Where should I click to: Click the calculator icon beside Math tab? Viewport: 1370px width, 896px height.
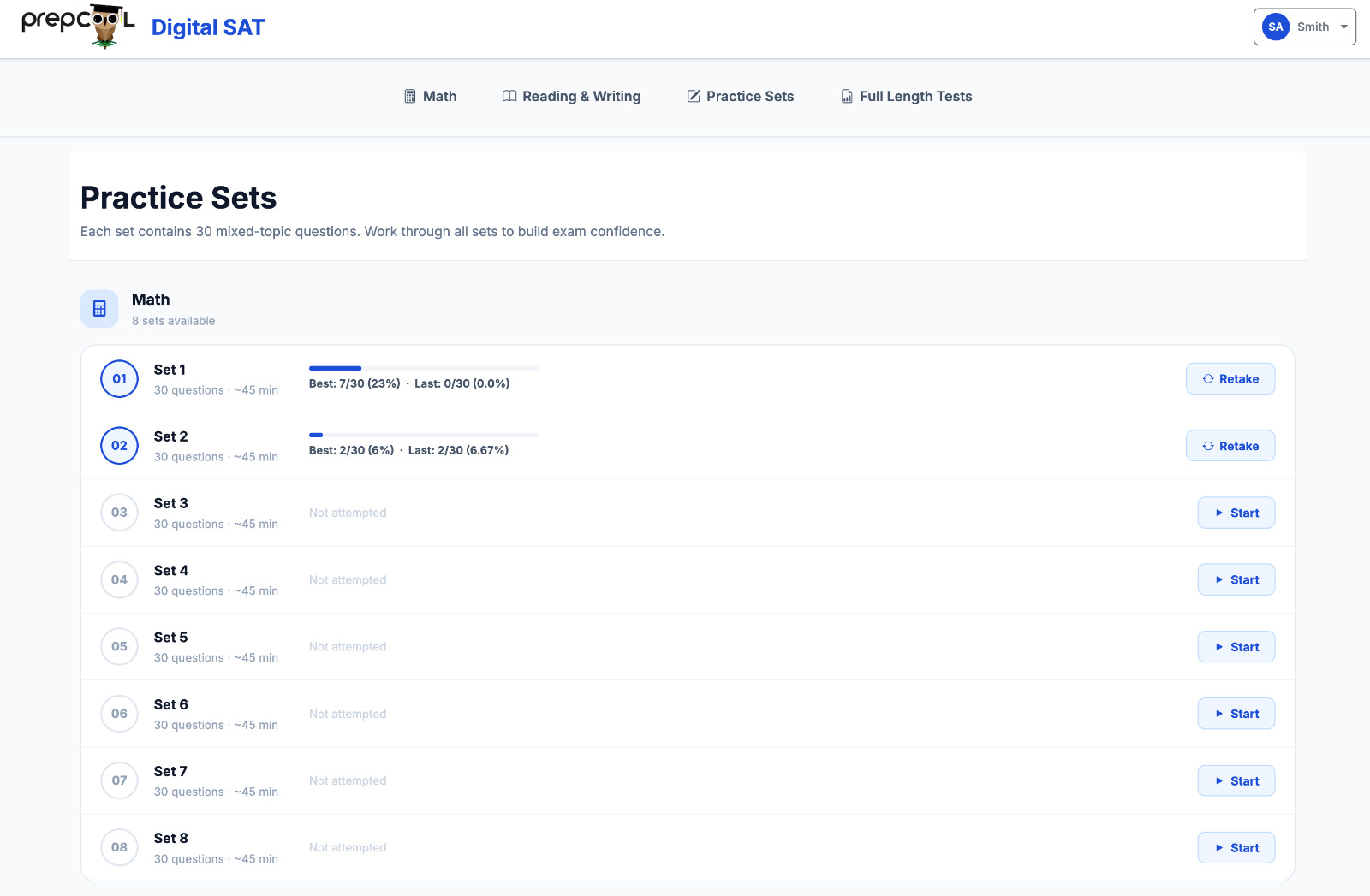point(410,97)
